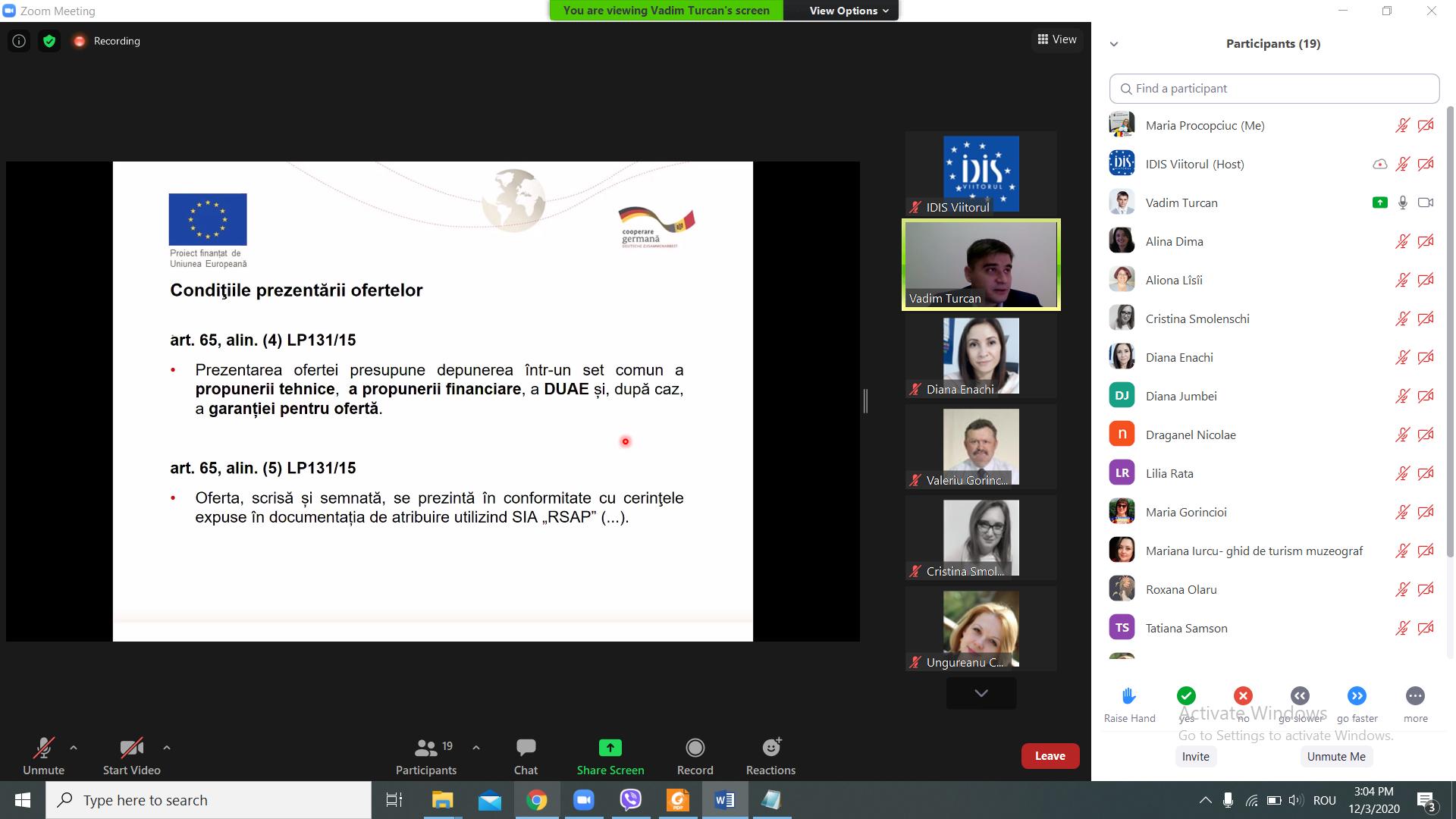Screen dimensions: 1456x819
Task: Expand video options arrow next to Start Video
Action: pyautogui.click(x=167, y=748)
